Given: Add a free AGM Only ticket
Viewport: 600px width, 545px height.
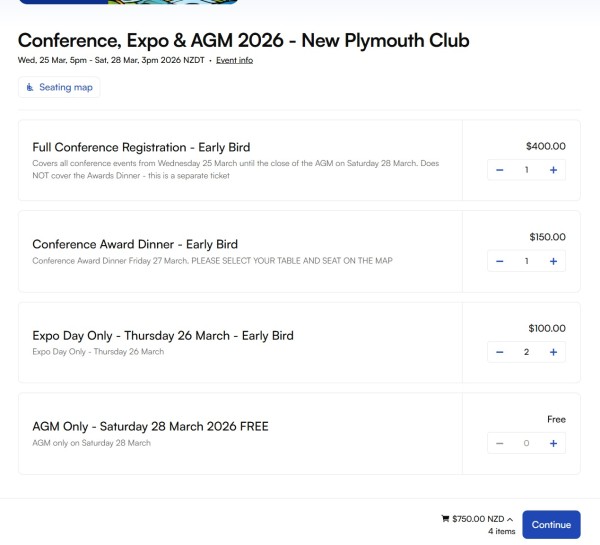Looking at the screenshot, I should [553, 443].
